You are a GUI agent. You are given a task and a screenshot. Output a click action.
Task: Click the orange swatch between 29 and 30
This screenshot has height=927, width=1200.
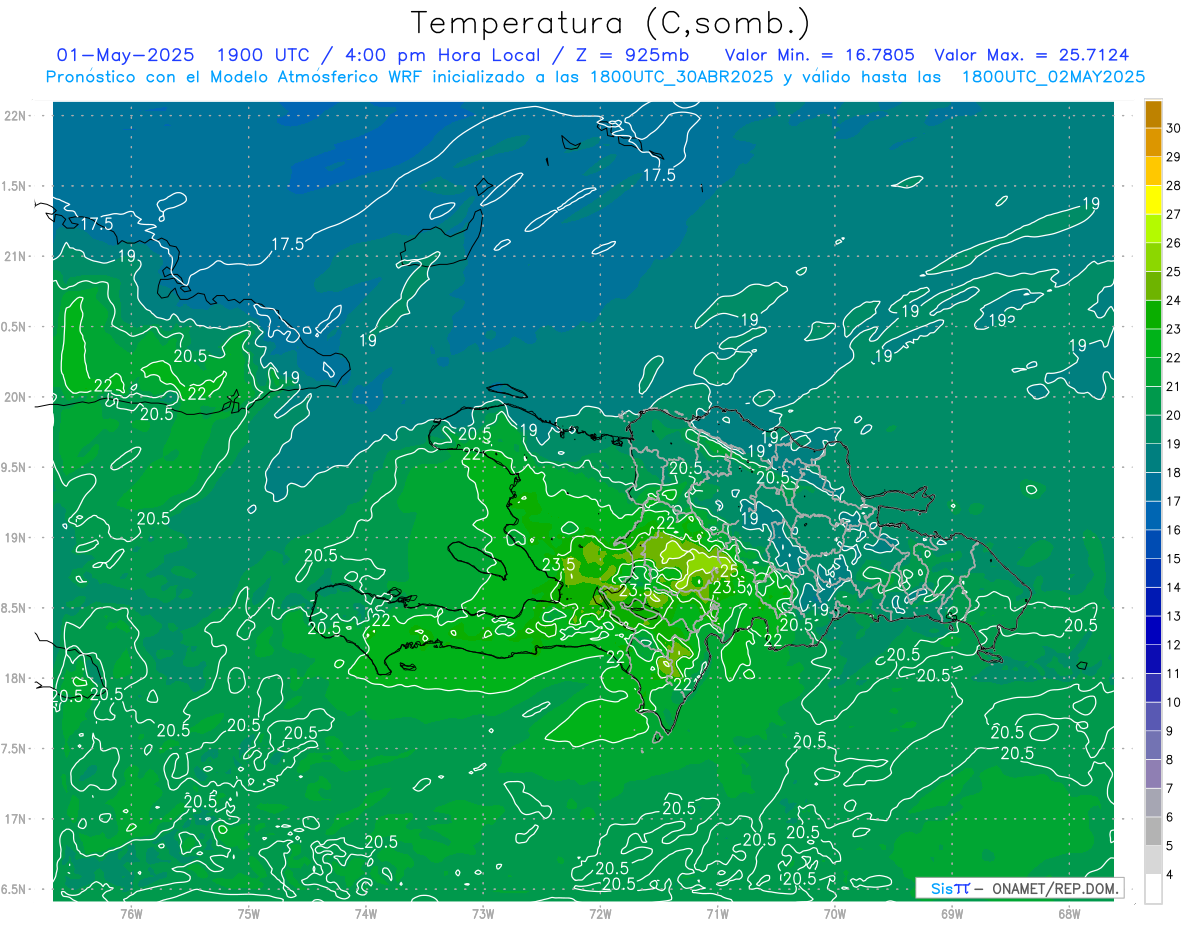click(x=1153, y=142)
